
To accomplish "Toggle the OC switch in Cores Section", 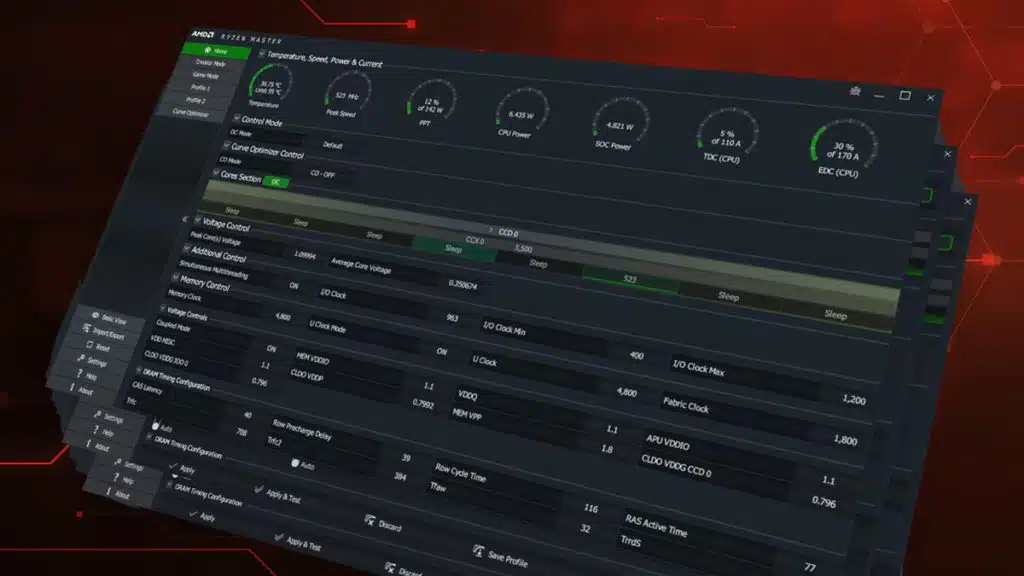I will coord(276,181).
